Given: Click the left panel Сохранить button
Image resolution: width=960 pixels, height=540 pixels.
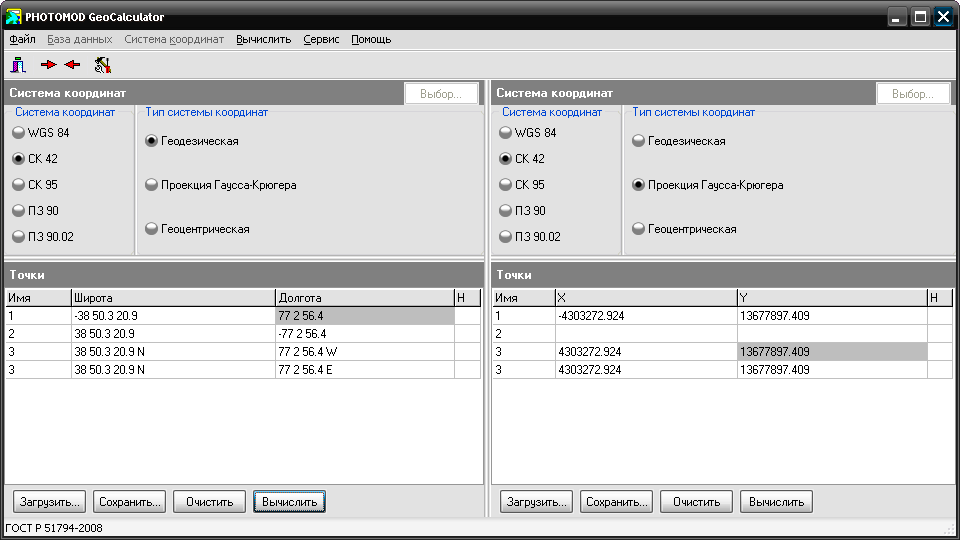Looking at the screenshot, I should pyautogui.click(x=129, y=501).
